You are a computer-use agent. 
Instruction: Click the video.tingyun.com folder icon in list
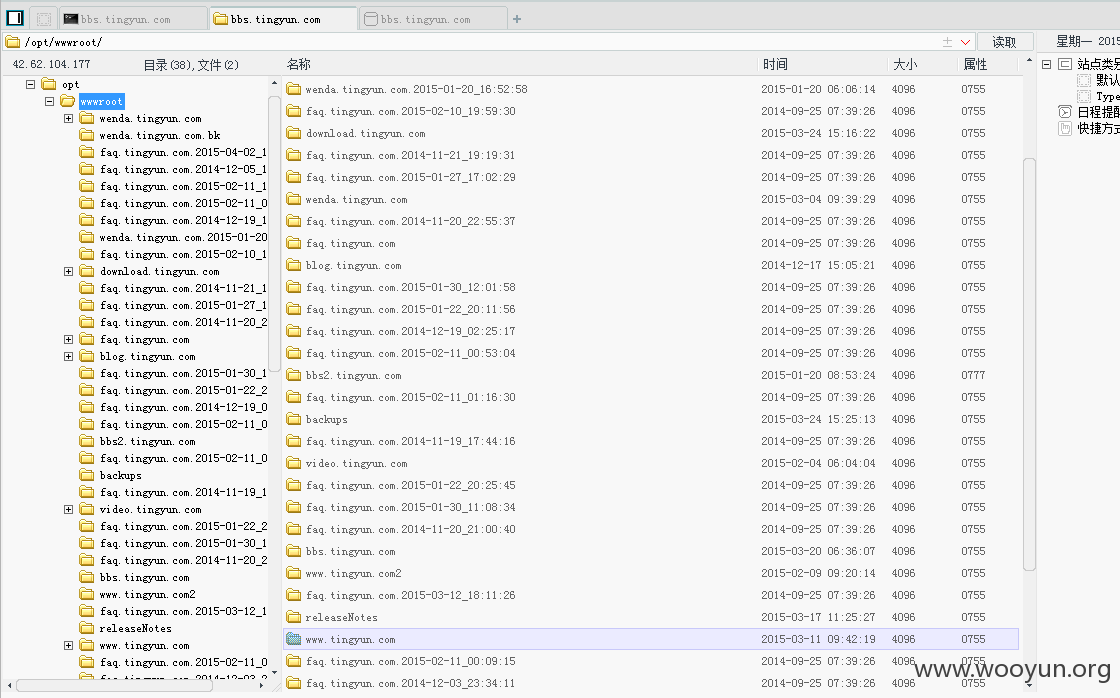click(294, 463)
